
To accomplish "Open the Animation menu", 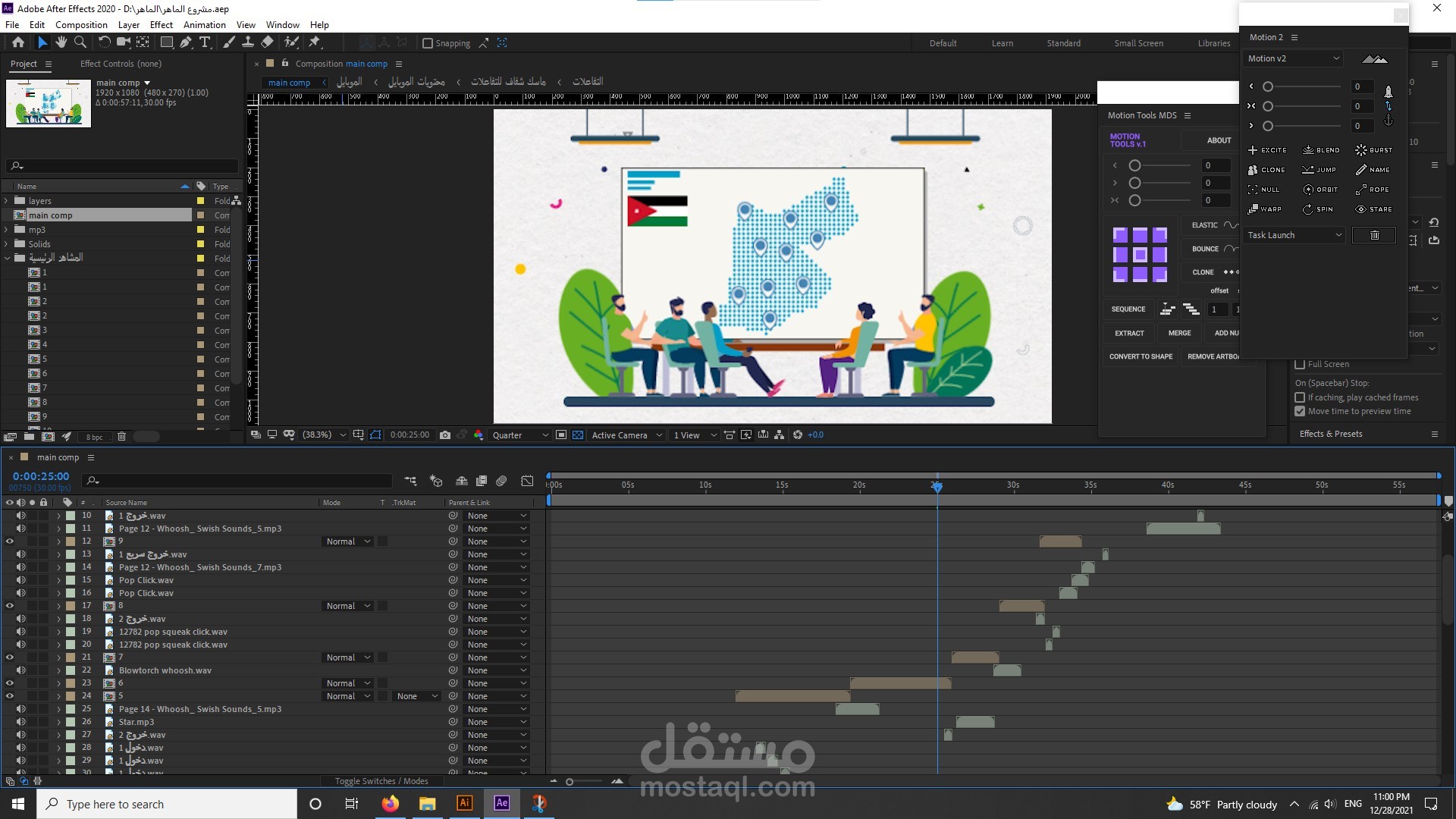I will pyautogui.click(x=204, y=24).
